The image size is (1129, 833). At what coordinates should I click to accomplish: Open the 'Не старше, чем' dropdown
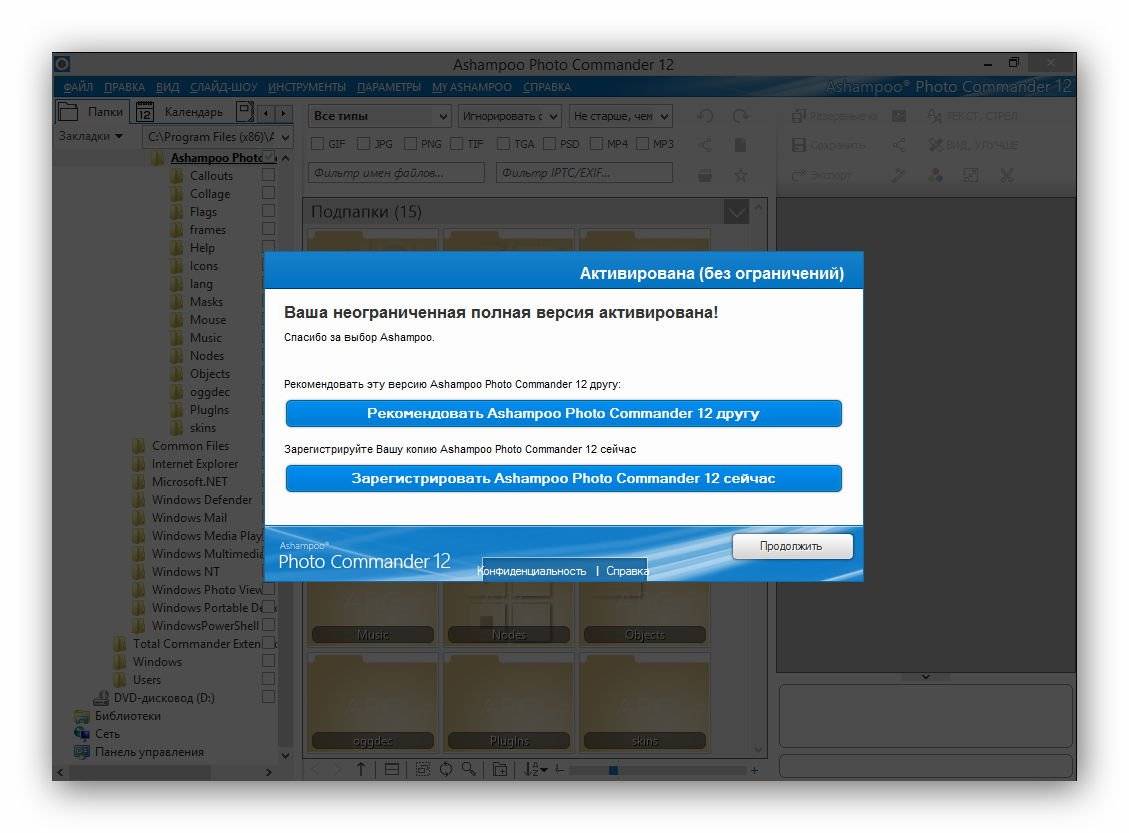coord(621,116)
